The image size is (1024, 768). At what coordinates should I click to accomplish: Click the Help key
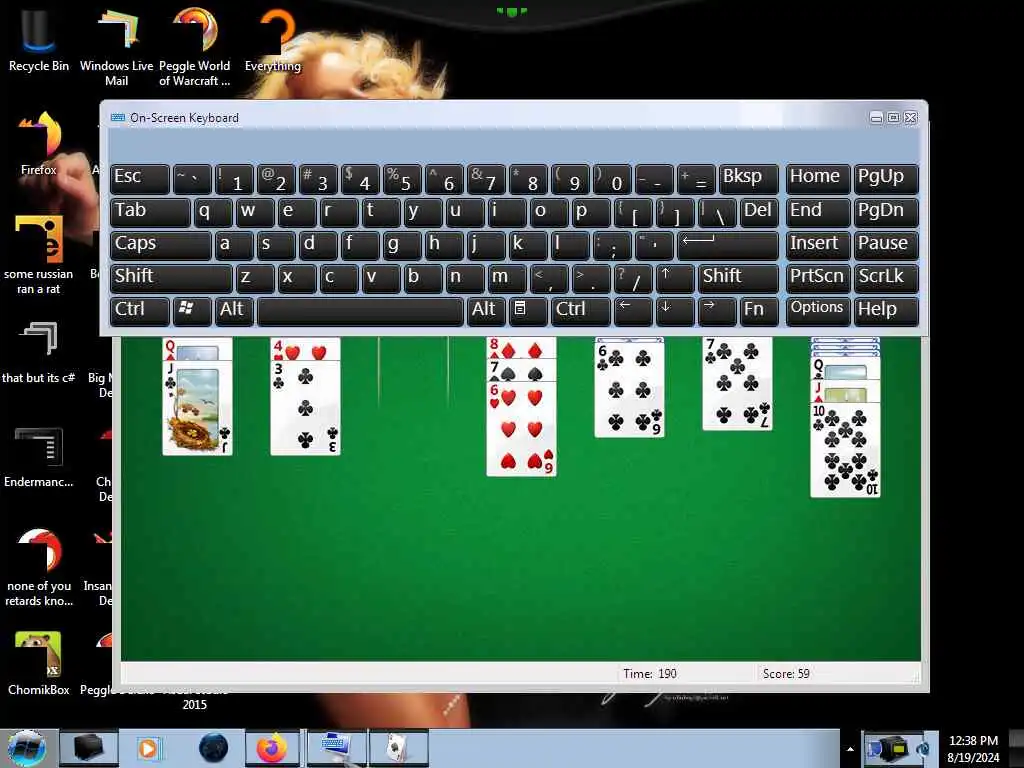pyautogui.click(x=886, y=310)
